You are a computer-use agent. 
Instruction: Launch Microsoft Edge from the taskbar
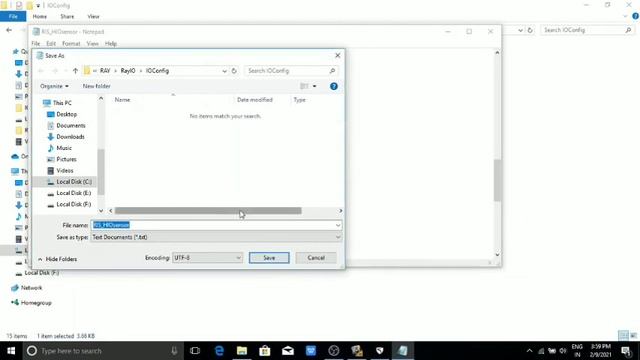click(219, 351)
